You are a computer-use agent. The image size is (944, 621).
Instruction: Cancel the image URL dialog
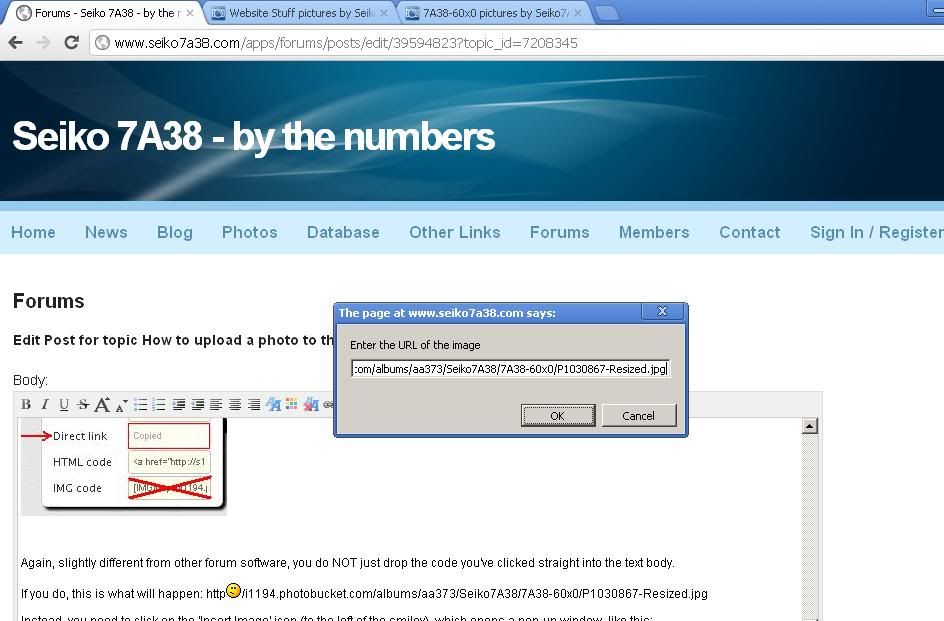[x=638, y=415]
